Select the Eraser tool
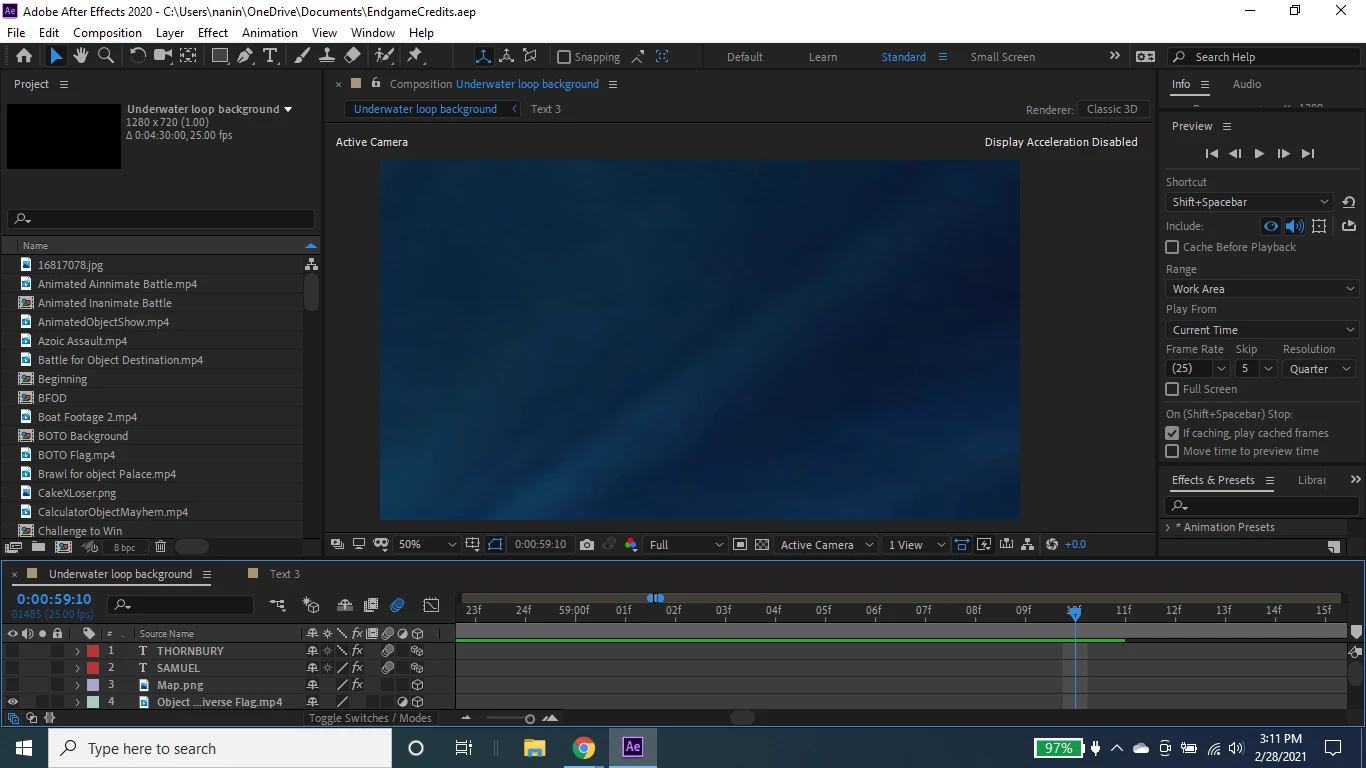 (x=352, y=56)
